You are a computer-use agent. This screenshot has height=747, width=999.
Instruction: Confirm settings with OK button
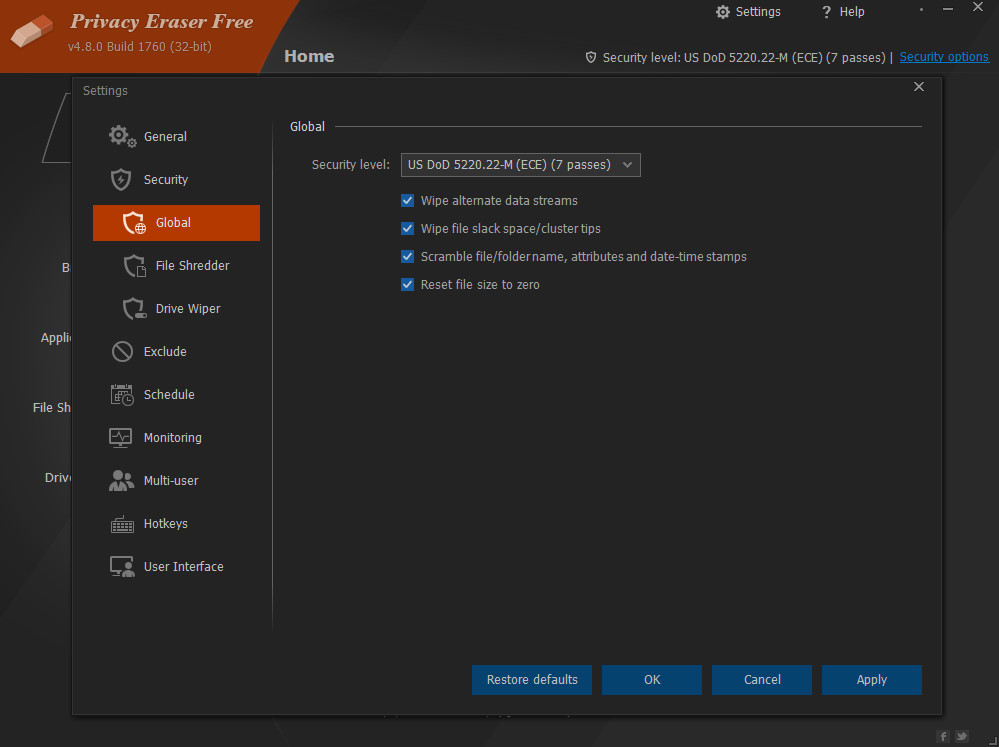coord(652,680)
